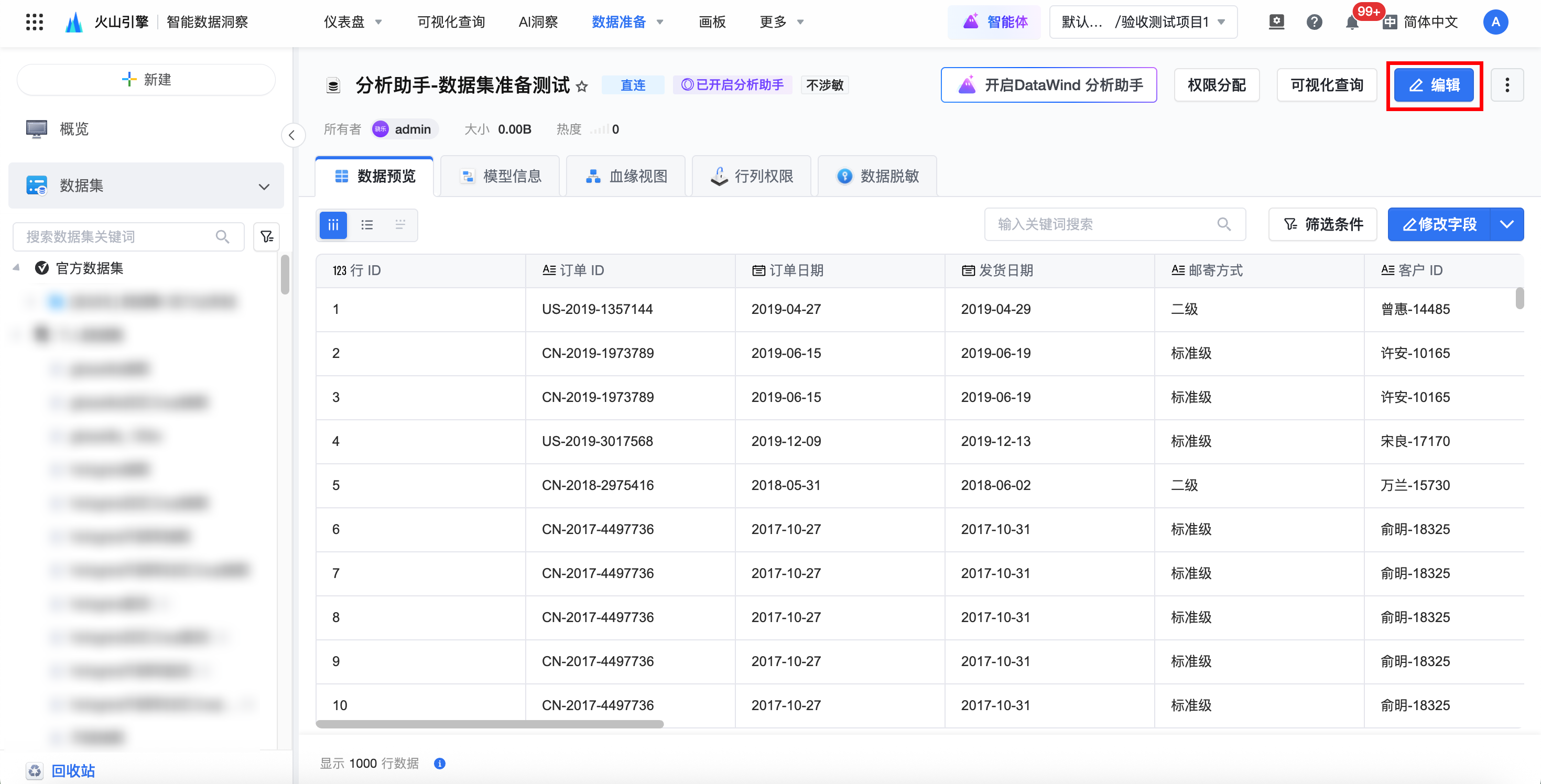Collapse the left sidebar with arrow button
1541x784 pixels.
coord(292,135)
